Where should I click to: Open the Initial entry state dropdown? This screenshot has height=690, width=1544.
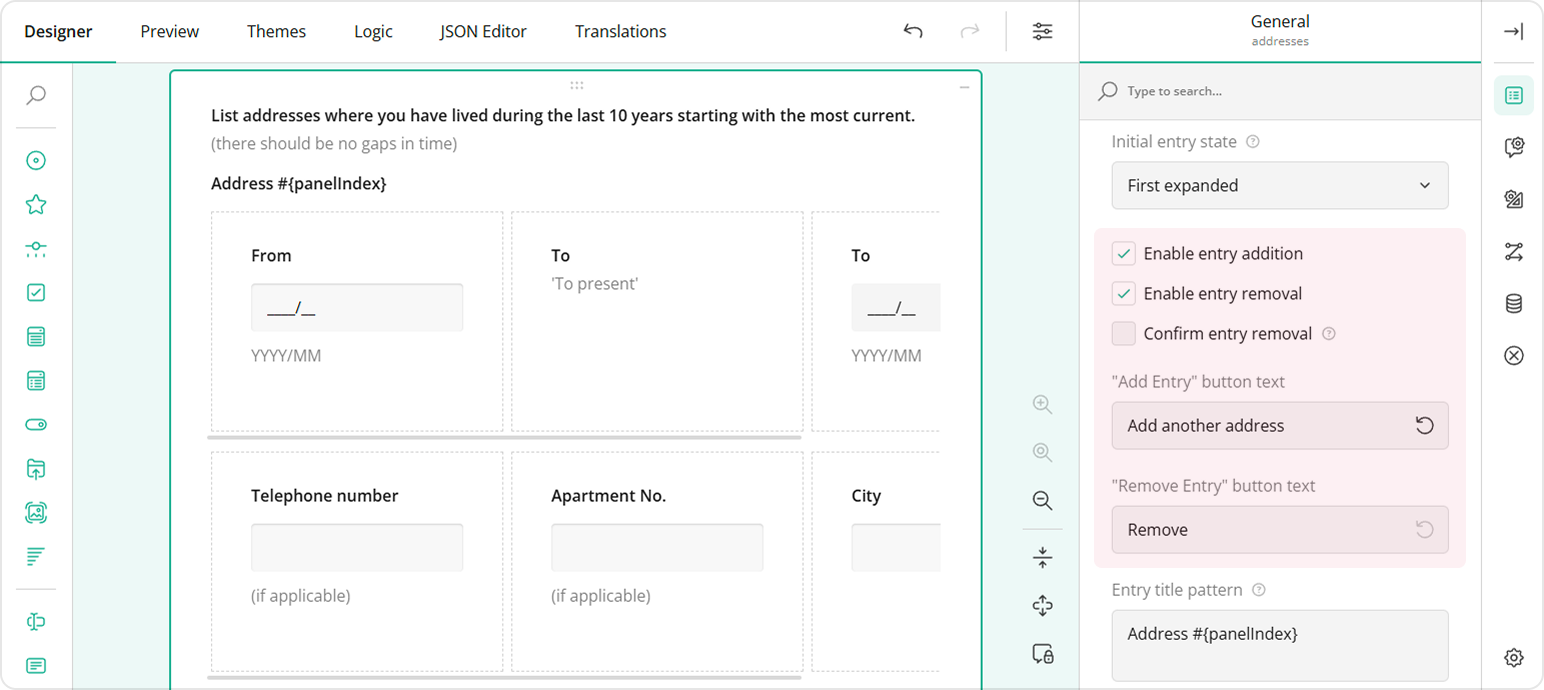tap(1279, 185)
